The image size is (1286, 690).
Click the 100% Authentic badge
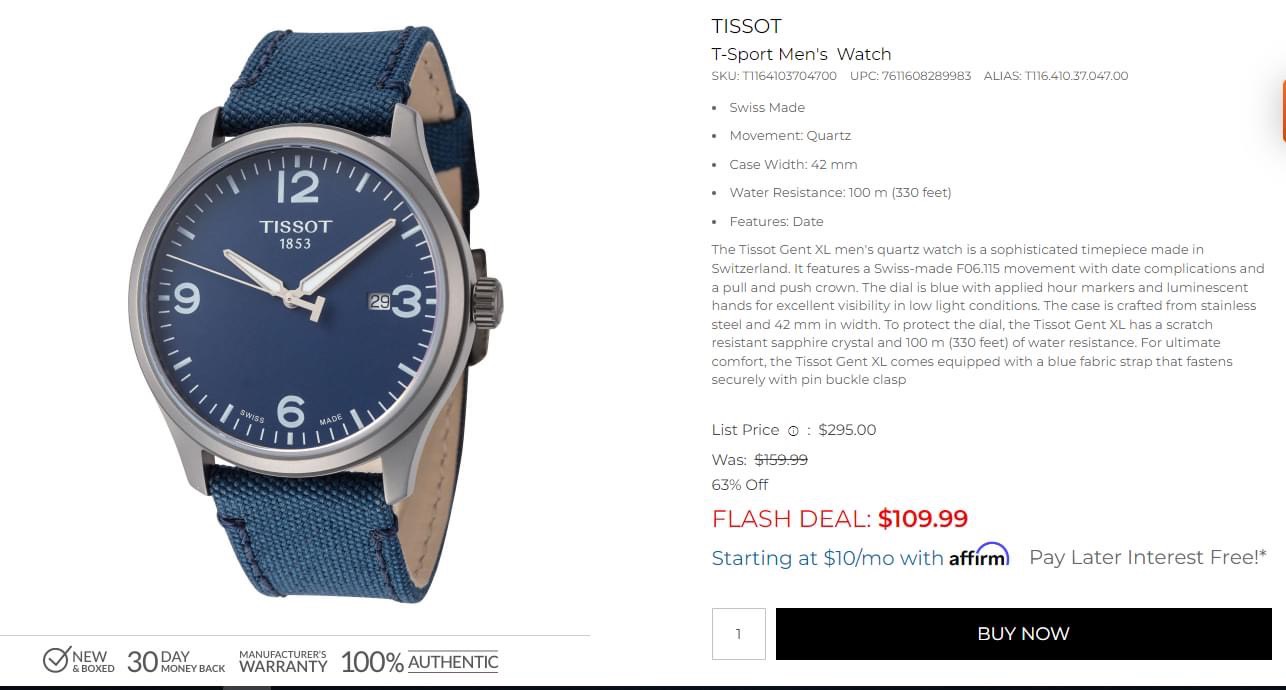[x=420, y=661]
